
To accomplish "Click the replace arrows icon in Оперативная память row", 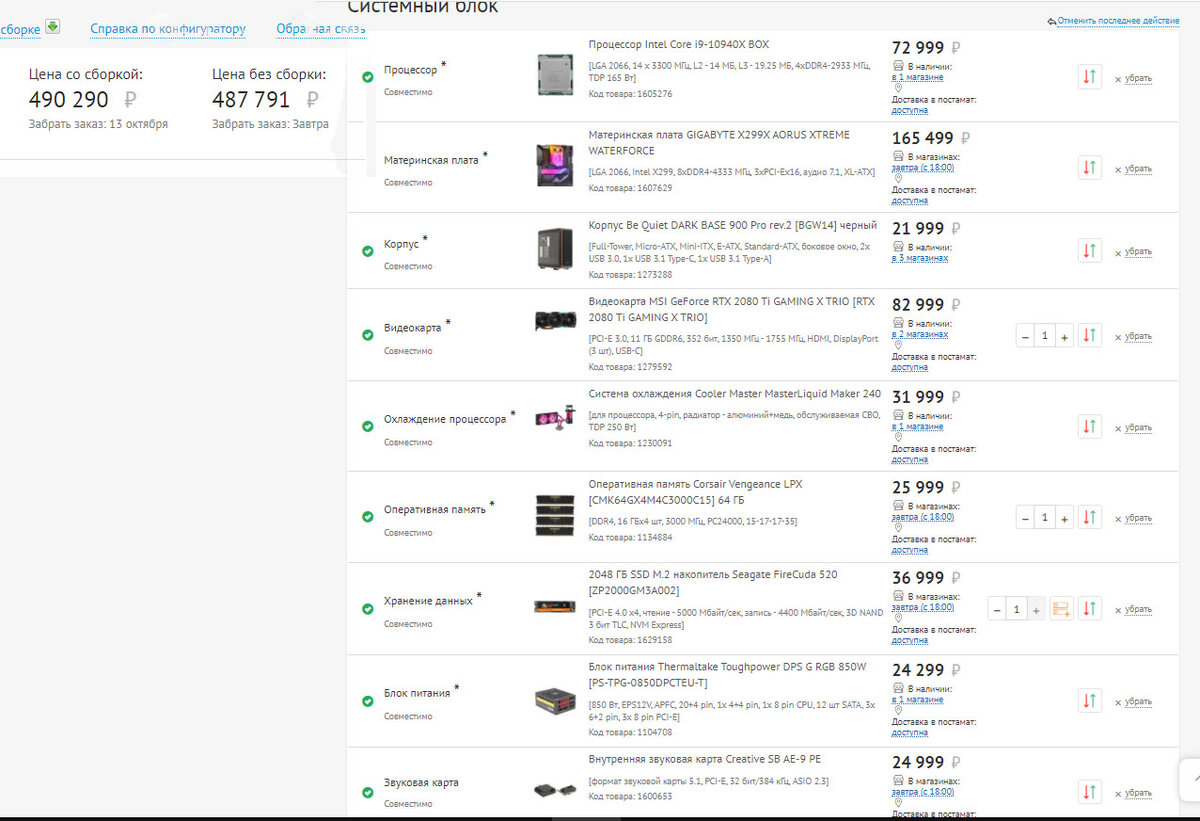I will coord(1090,517).
